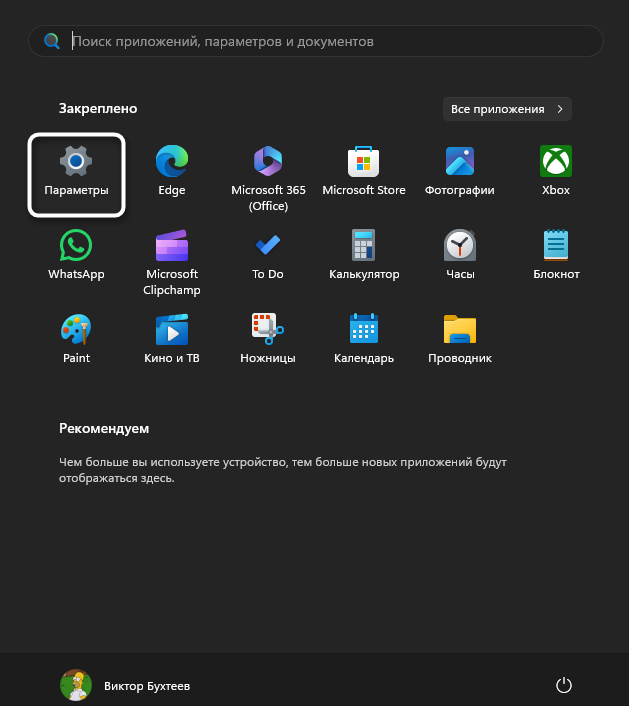
Task: Open Microsoft 365 (Office)
Action: [268, 178]
